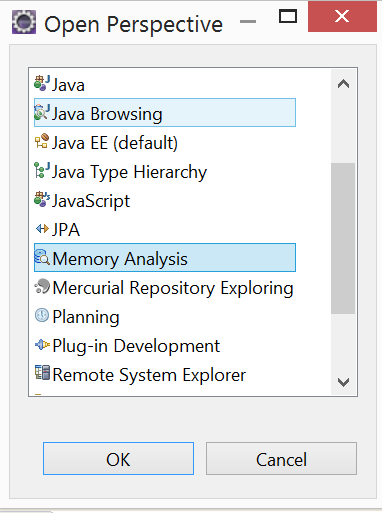Image resolution: width=382 pixels, height=513 pixels.
Task: Select Remote System Explorer row
Action: [165, 374]
